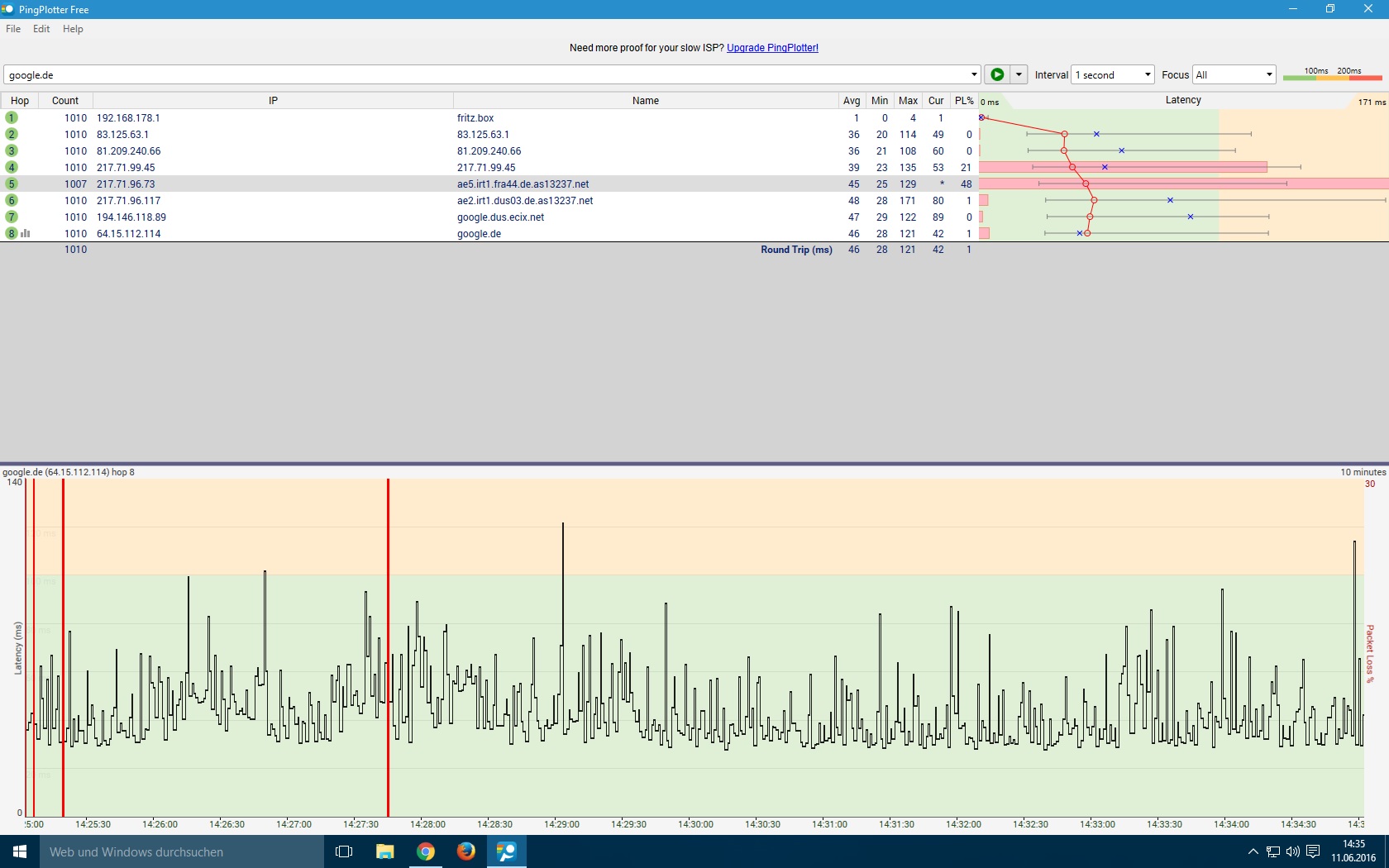Click the packet loss bar in hop 4 latency graph
The image size is (1389, 868).
1123,167
